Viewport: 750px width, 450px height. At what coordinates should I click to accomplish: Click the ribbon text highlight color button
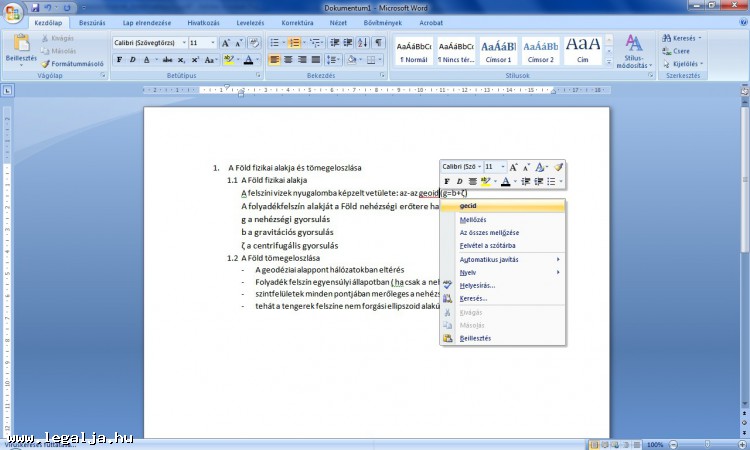coord(228,60)
